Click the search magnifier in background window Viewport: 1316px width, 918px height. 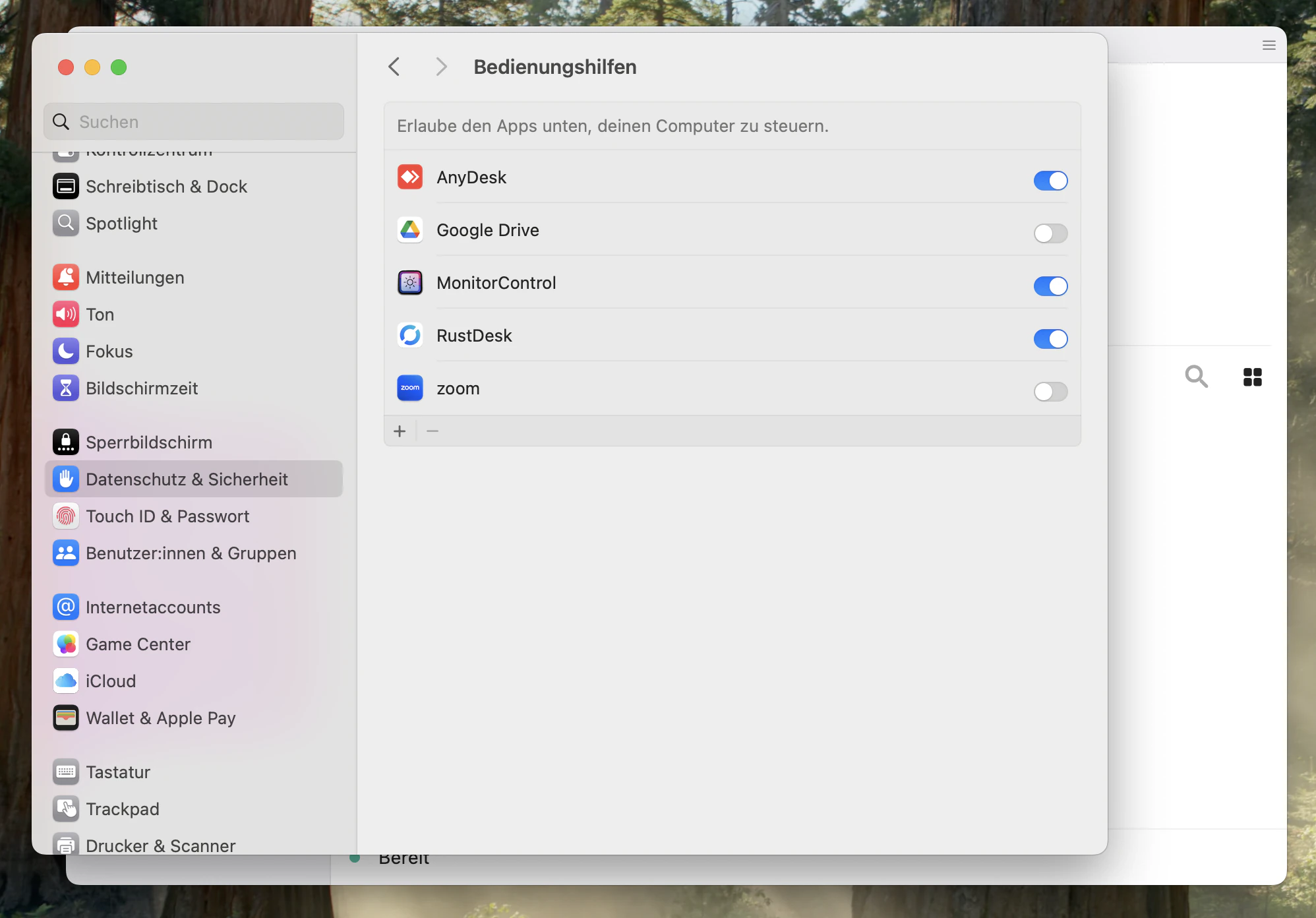coord(1196,377)
